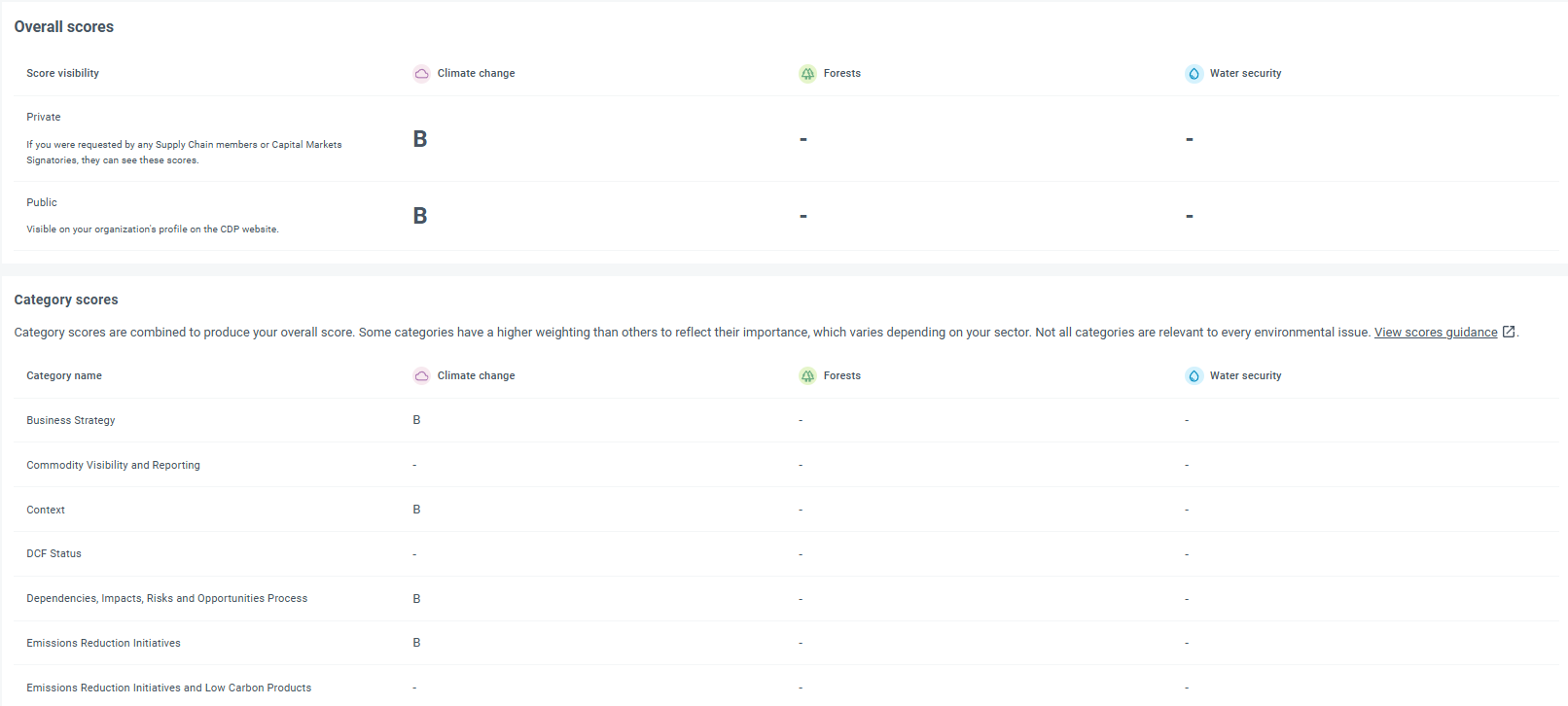Click the Climate change cloud icon in Category scores
The image size is (1568, 706).
point(421,376)
